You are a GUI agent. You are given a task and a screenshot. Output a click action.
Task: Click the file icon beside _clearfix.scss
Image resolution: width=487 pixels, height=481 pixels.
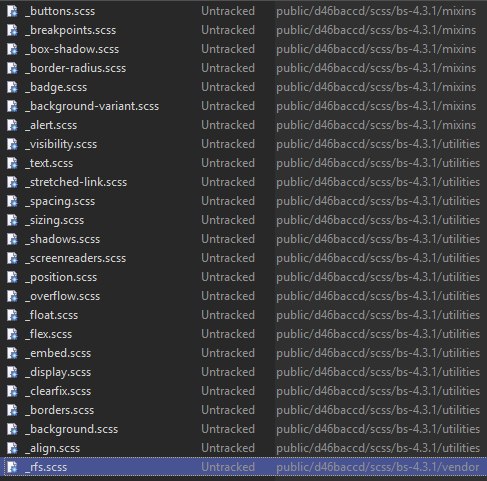point(12,391)
